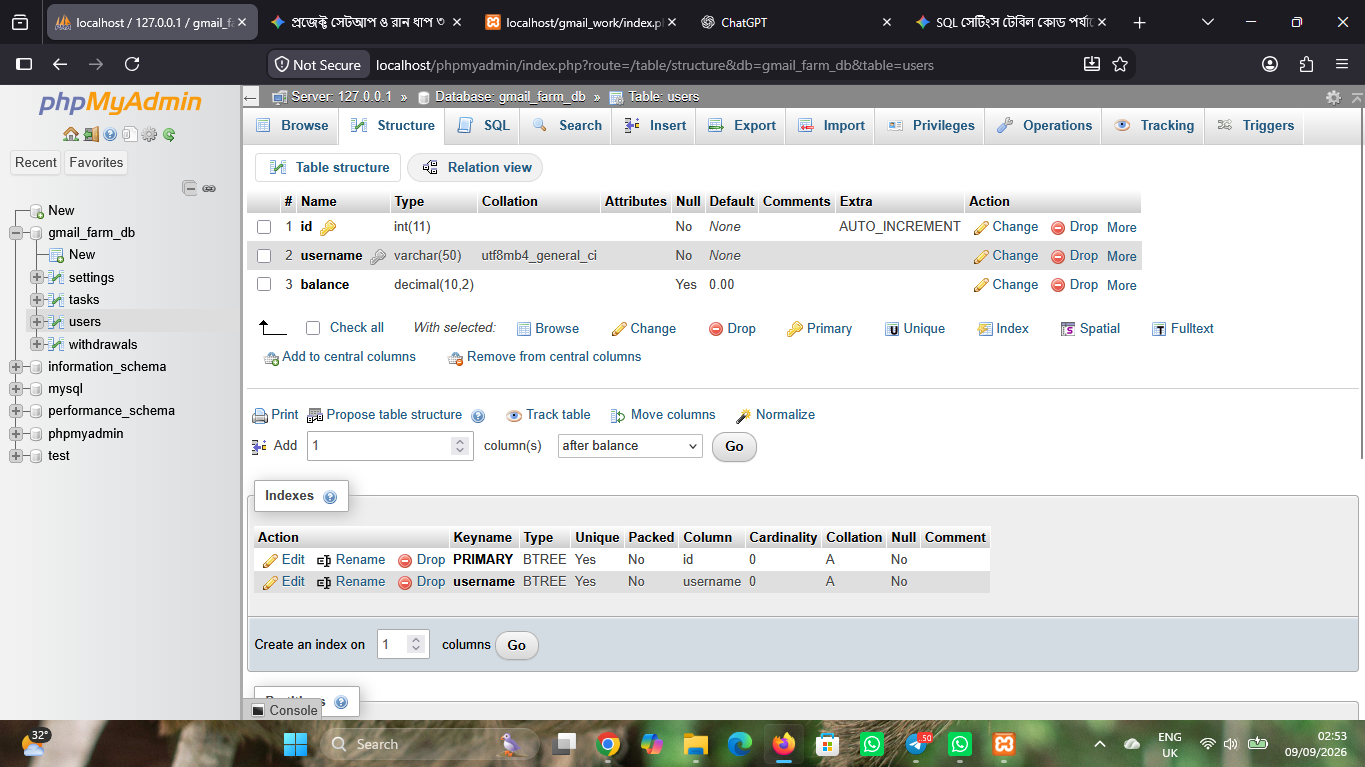Open navigation panel settings gear icon
Image resolution: width=1365 pixels, height=767 pixels.
[149, 134]
